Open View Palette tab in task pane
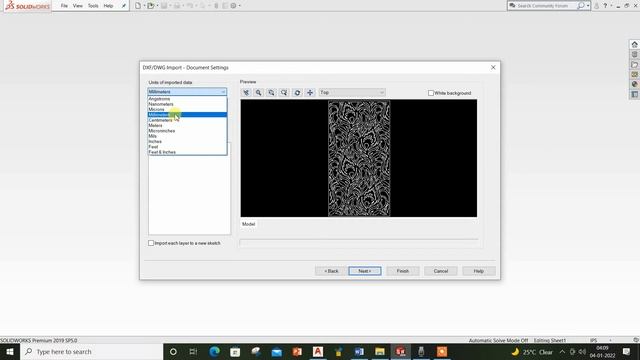 634,74
